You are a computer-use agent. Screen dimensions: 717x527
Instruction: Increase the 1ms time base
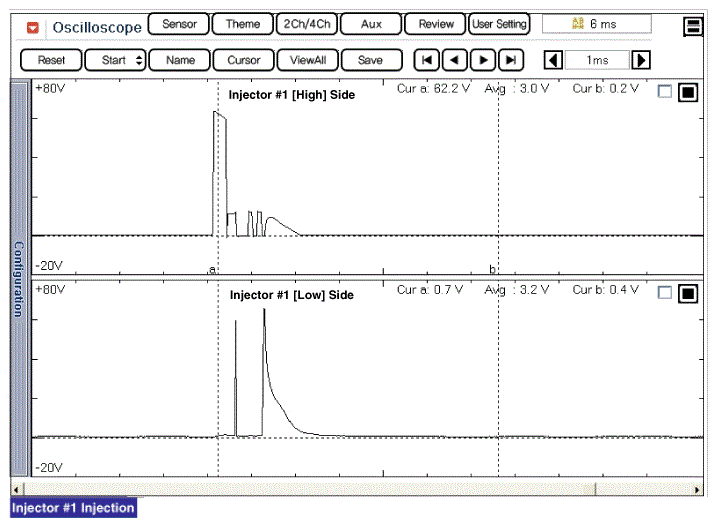pyautogui.click(x=641, y=61)
